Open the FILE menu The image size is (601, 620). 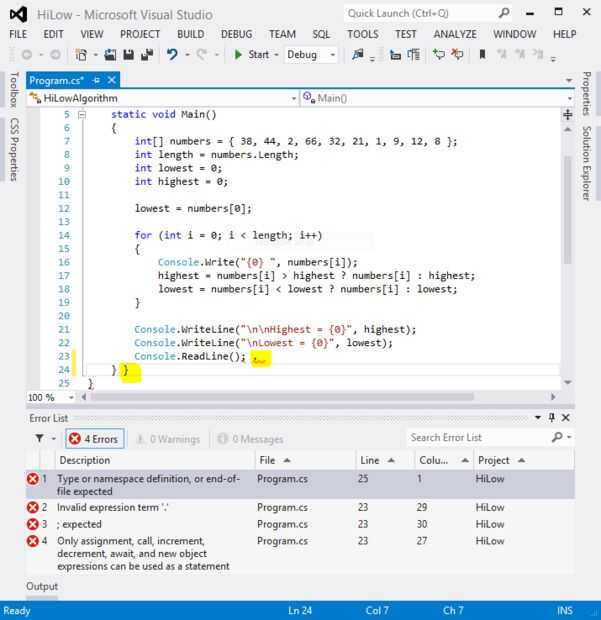pos(18,34)
